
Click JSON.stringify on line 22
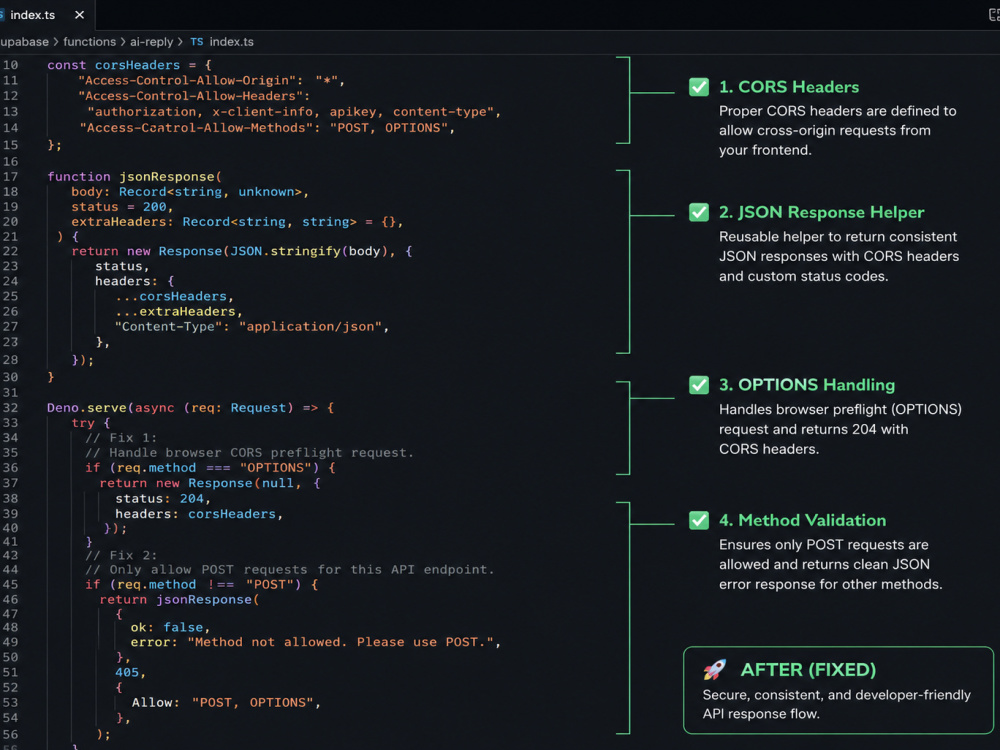pyautogui.click(x=285, y=251)
